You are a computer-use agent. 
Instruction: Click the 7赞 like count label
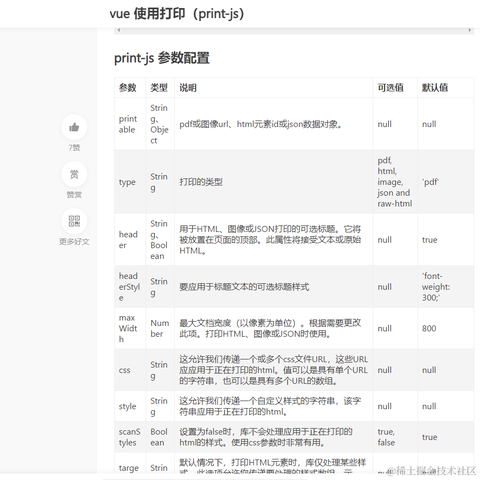pyautogui.click(x=74, y=148)
